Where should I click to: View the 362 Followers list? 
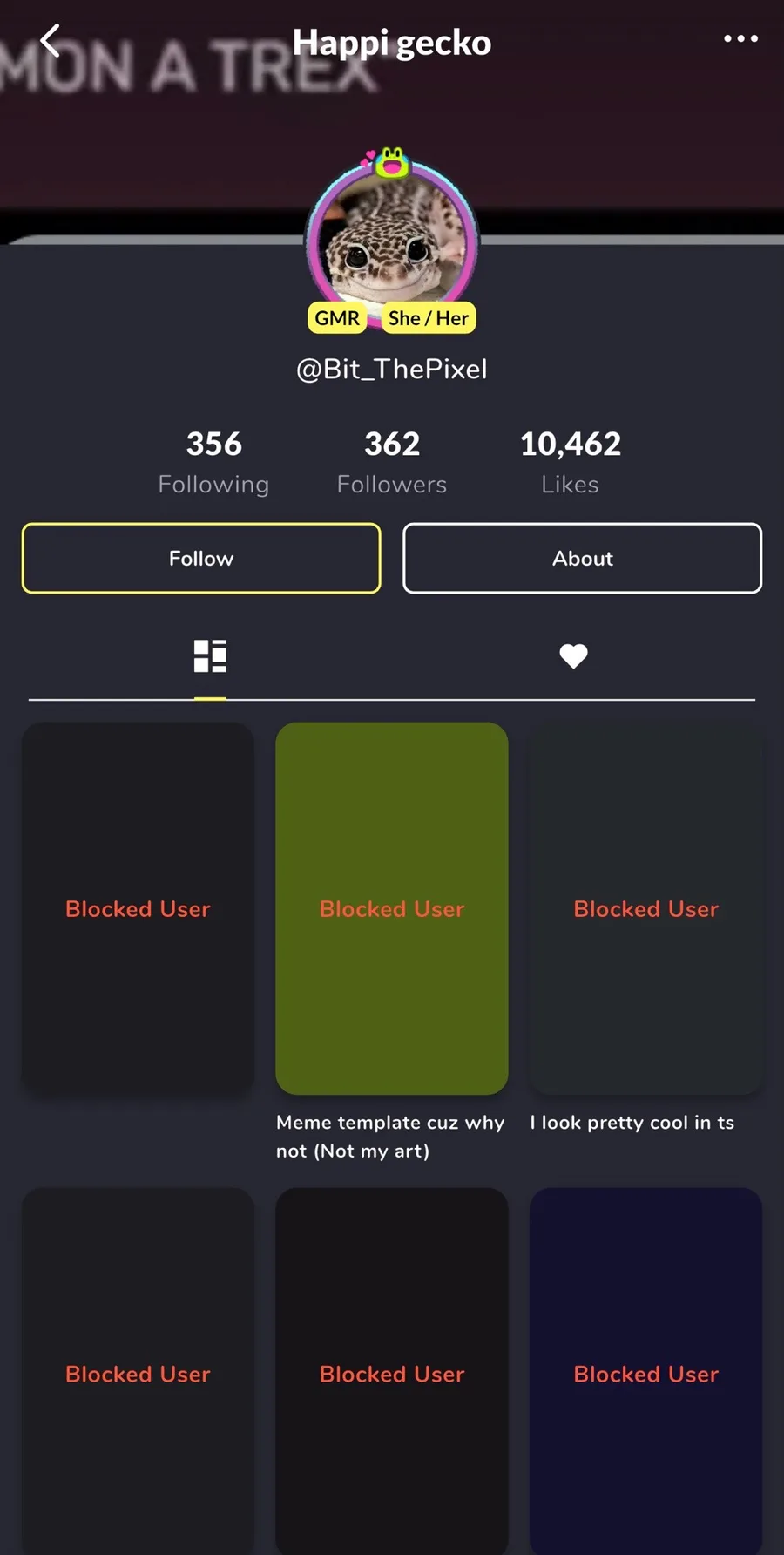(392, 462)
